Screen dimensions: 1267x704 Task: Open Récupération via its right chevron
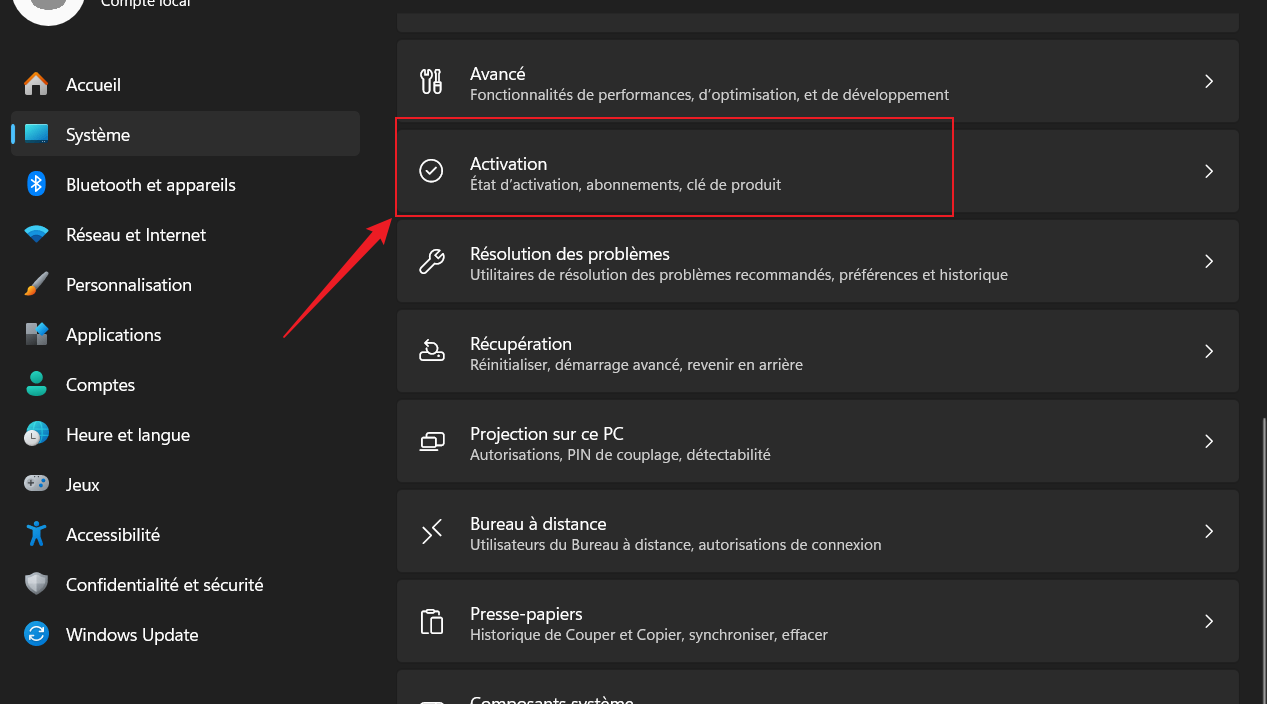[x=1209, y=351]
